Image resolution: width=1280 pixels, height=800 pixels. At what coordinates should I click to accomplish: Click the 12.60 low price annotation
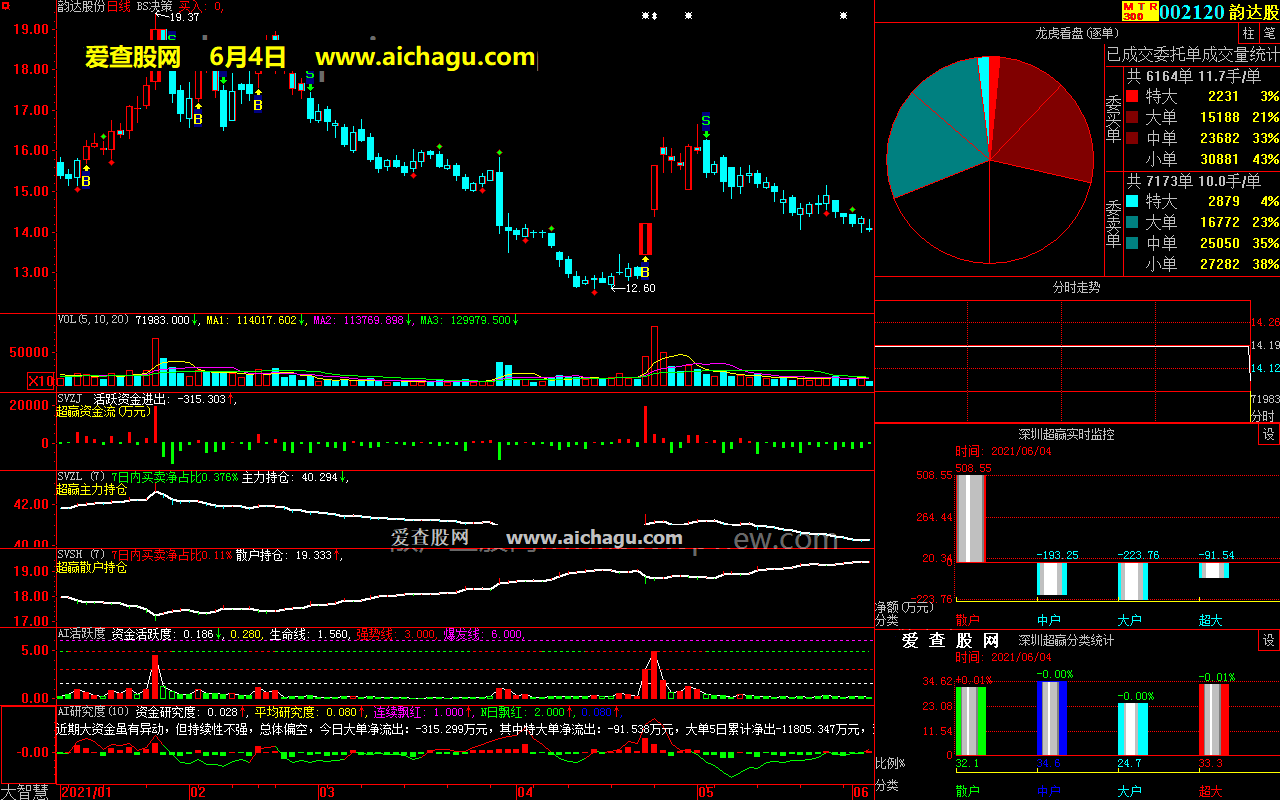640,288
